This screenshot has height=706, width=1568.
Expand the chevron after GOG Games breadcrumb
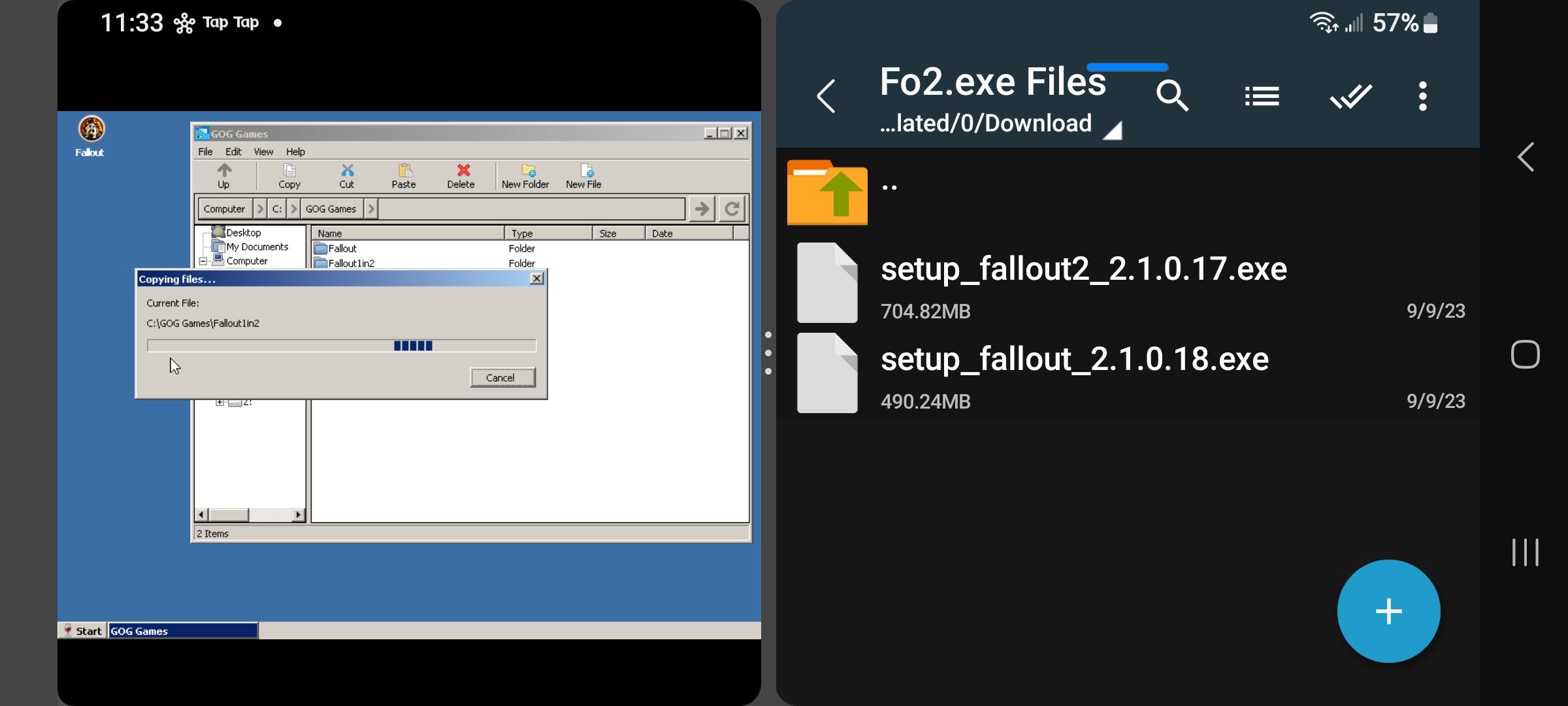(371, 209)
